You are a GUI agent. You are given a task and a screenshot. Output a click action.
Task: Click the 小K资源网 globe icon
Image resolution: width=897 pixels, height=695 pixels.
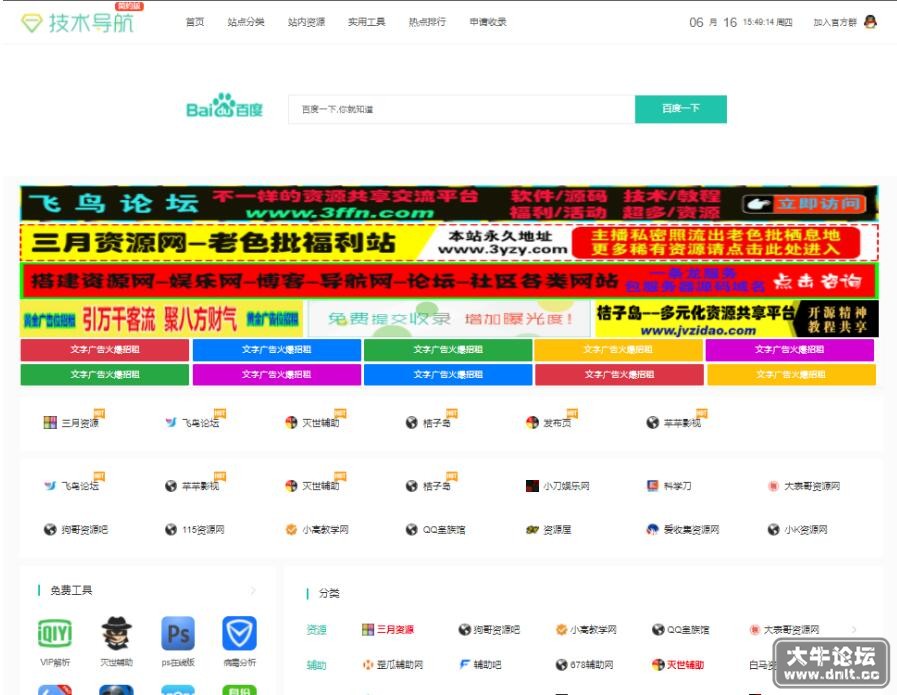click(x=773, y=530)
